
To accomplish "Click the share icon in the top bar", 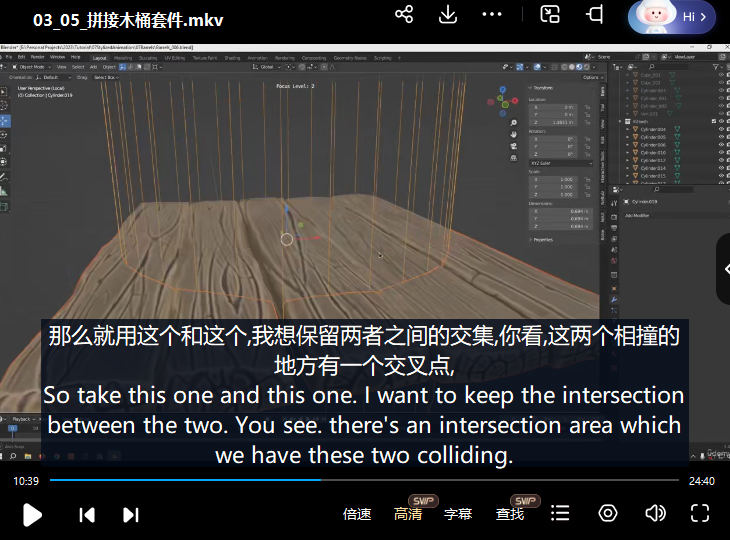I will tap(404, 15).
